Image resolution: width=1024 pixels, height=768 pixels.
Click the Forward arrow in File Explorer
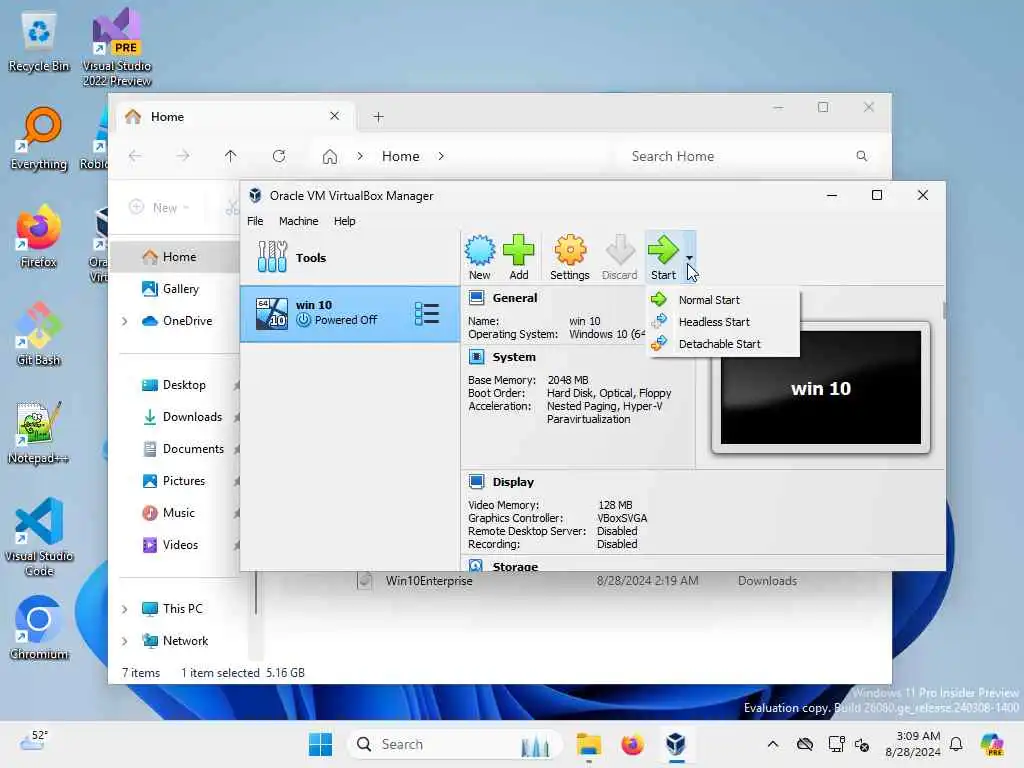click(x=183, y=156)
